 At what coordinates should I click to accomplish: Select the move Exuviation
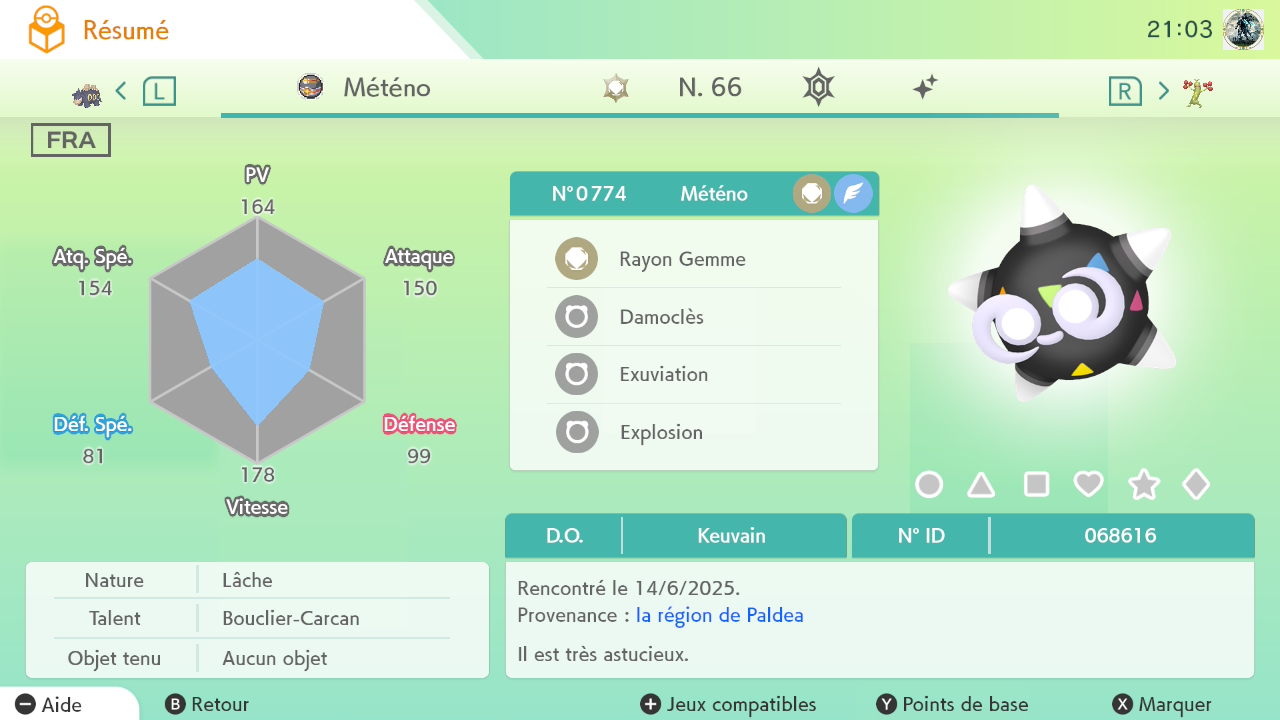pos(694,375)
